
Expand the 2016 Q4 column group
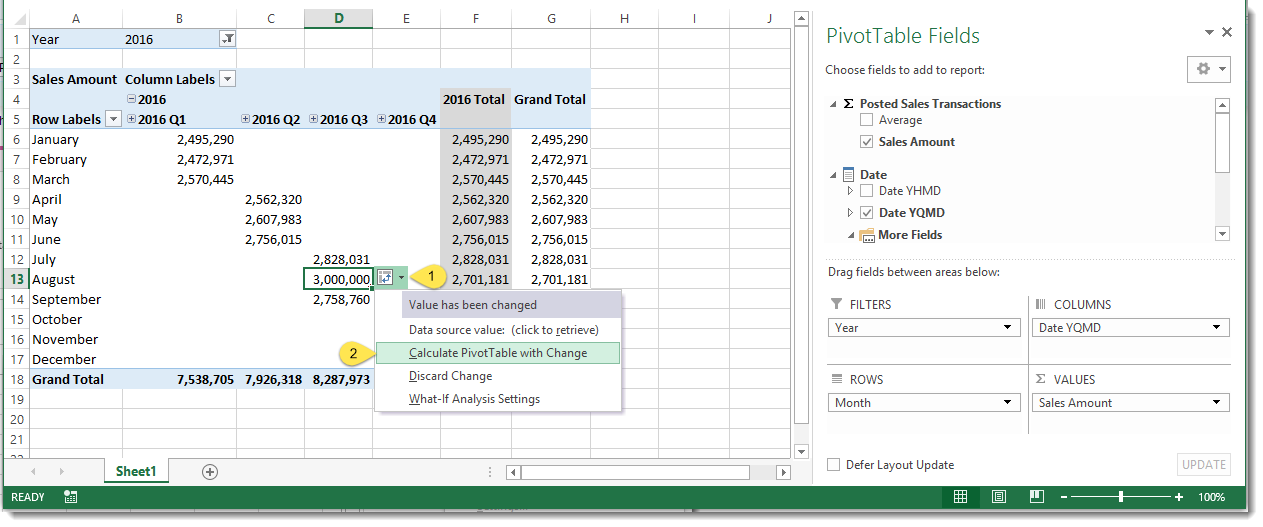(x=382, y=119)
